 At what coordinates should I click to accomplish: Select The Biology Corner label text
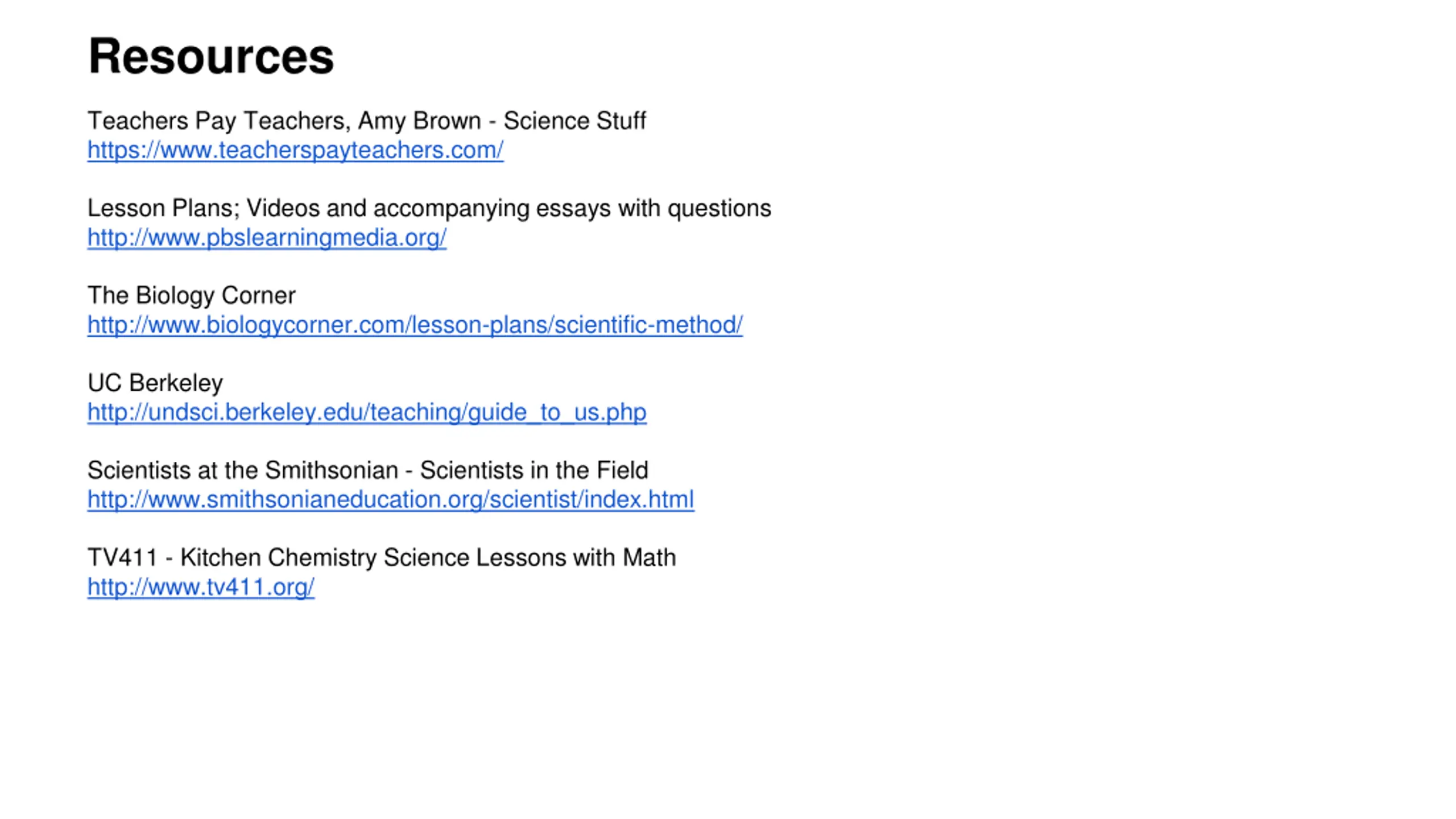click(x=191, y=296)
